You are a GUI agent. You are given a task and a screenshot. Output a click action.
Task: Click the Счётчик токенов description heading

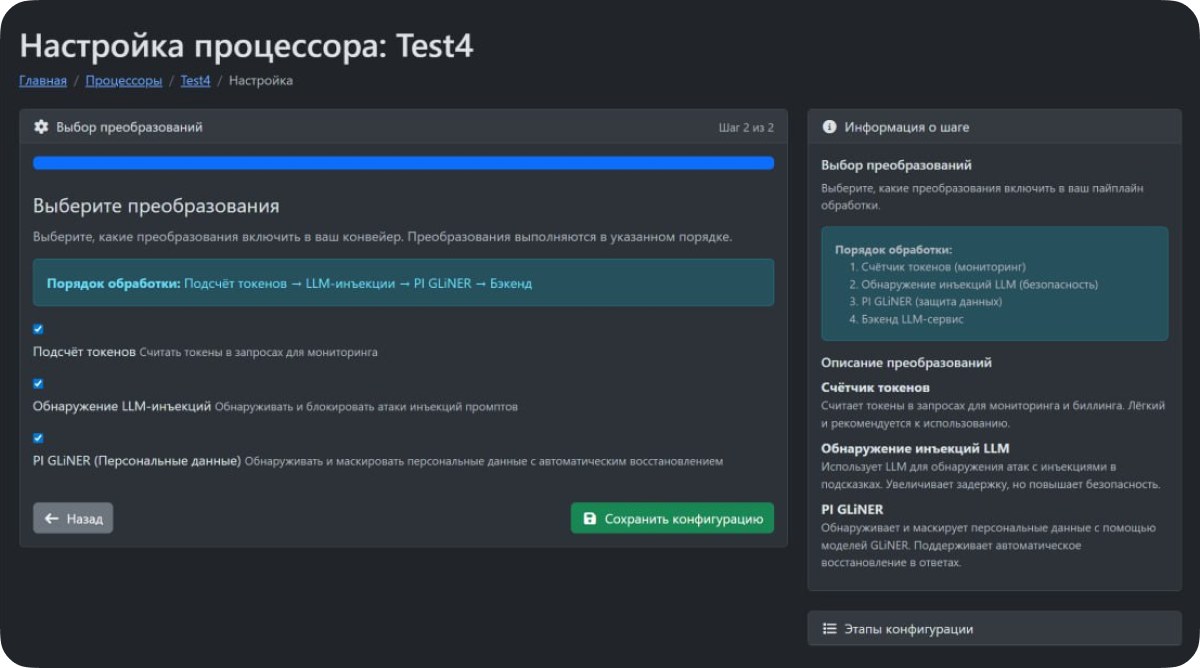876,387
